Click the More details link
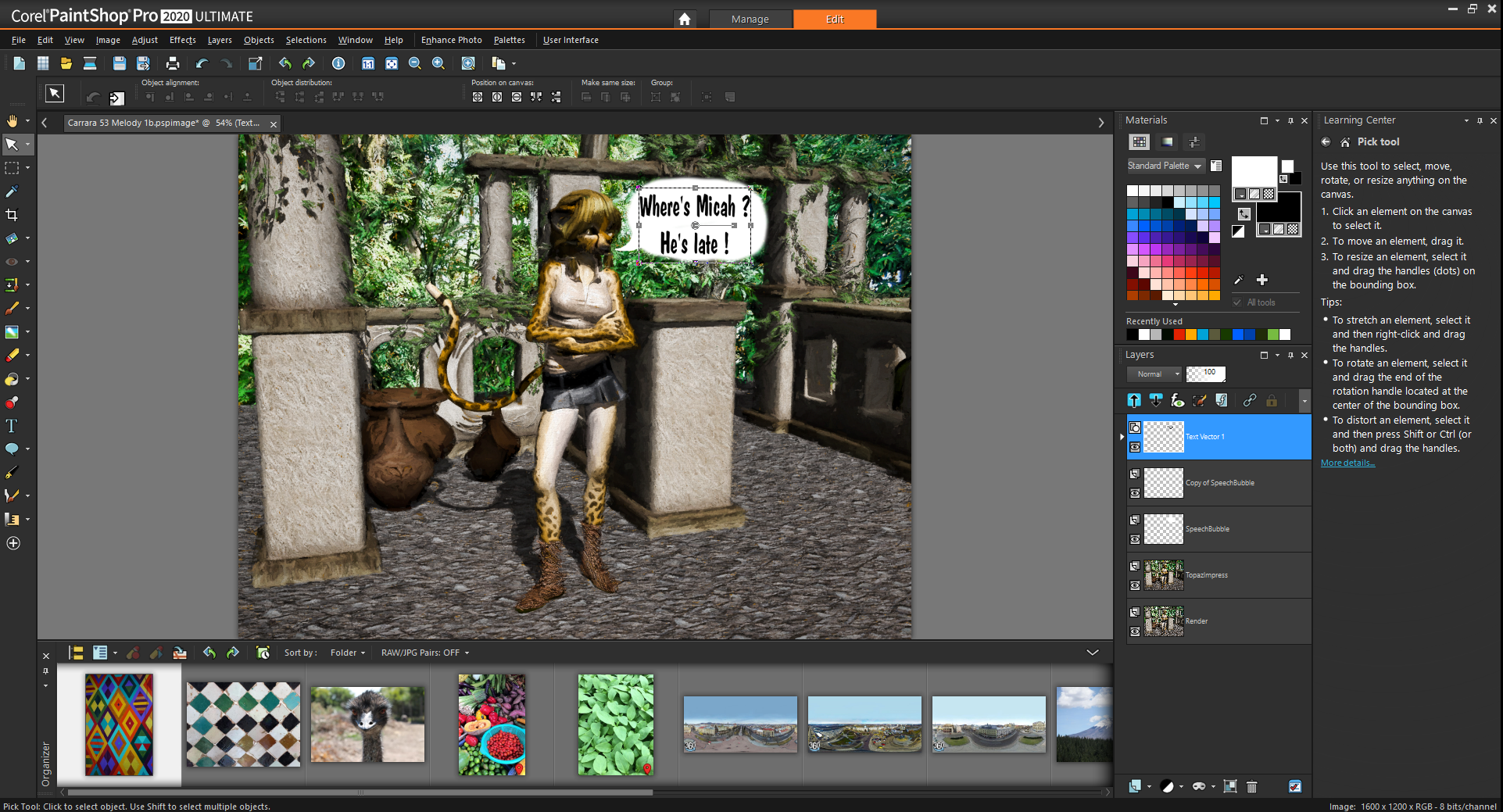This screenshot has height=812, width=1503. click(1347, 463)
